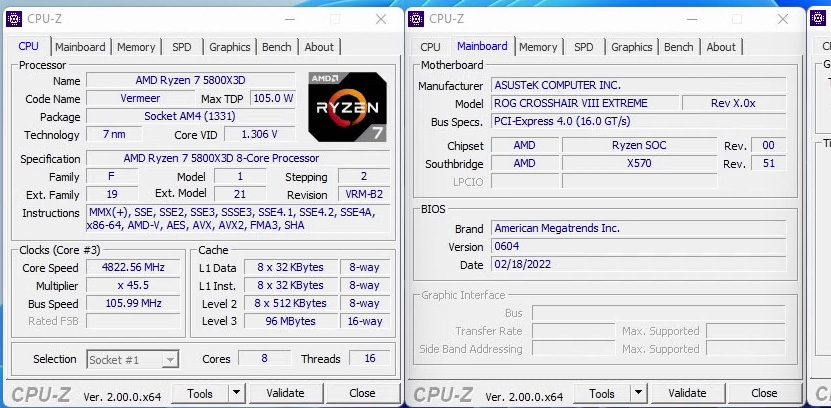The height and width of the screenshot is (408, 831).
Task: Switch to CPU tab in Mainboard window
Action: tap(430, 47)
